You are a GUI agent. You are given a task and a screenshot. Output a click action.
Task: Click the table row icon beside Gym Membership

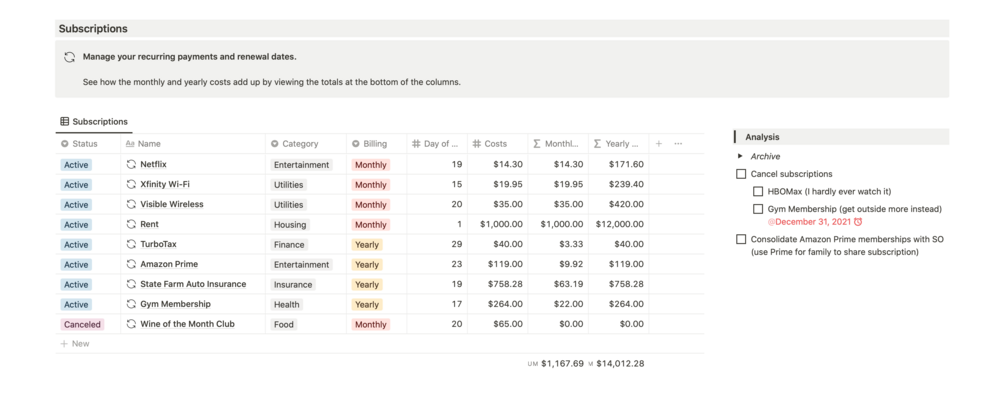point(131,304)
